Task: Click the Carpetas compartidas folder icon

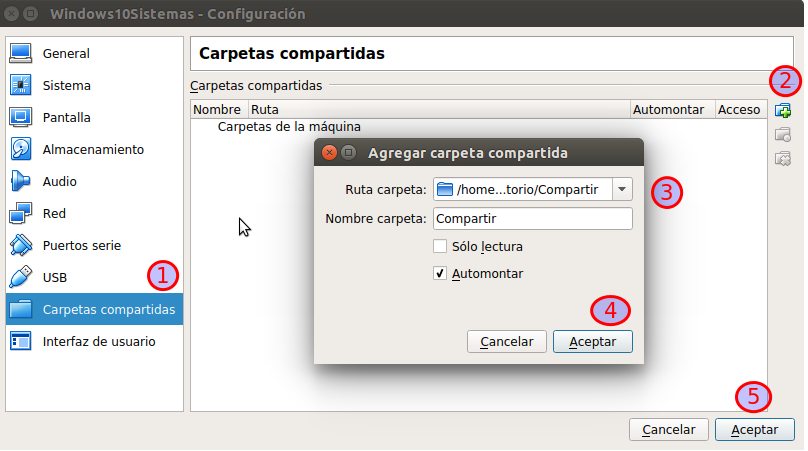Action: point(21,309)
